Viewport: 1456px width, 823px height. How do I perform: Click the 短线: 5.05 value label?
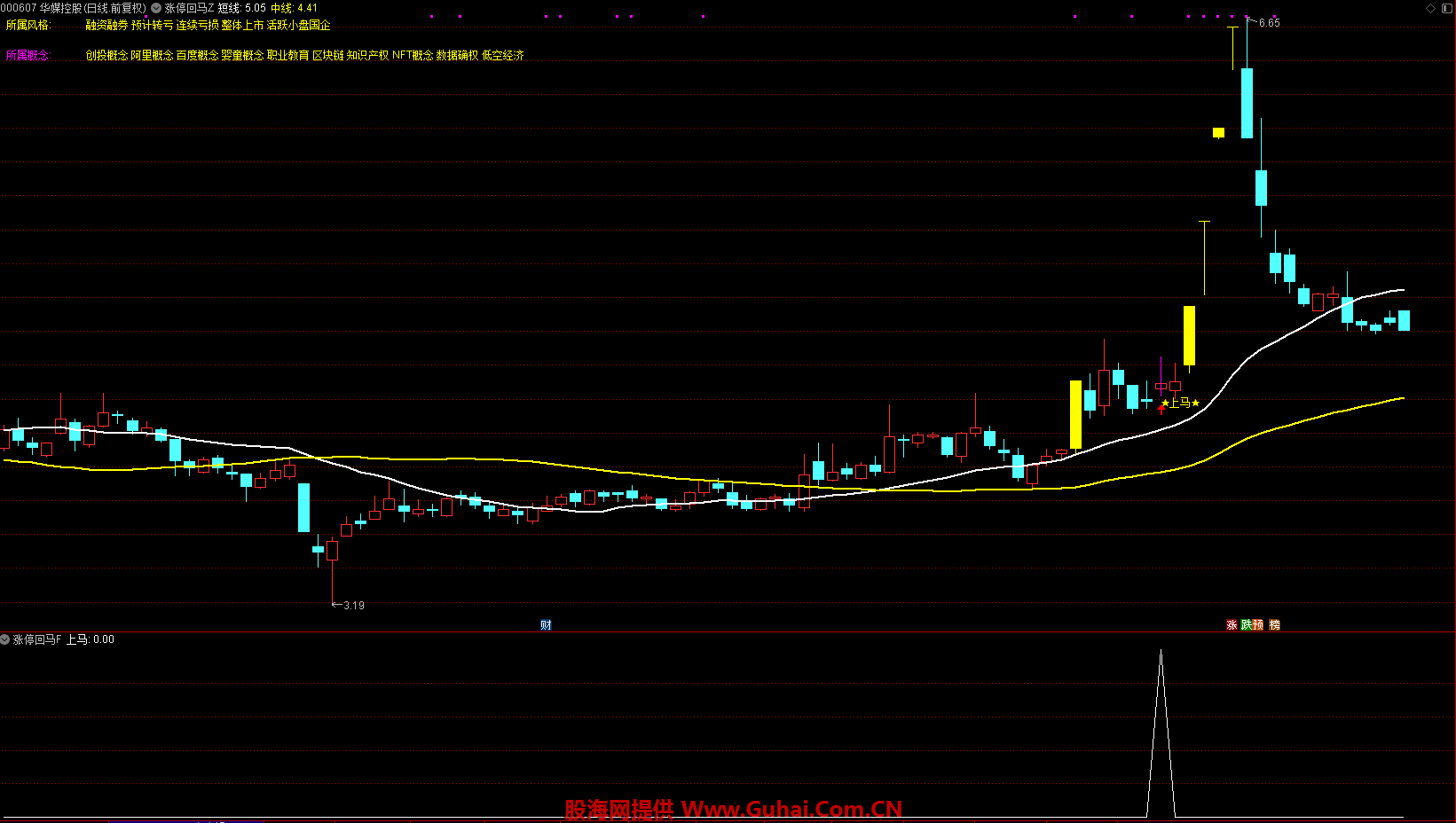click(x=242, y=8)
